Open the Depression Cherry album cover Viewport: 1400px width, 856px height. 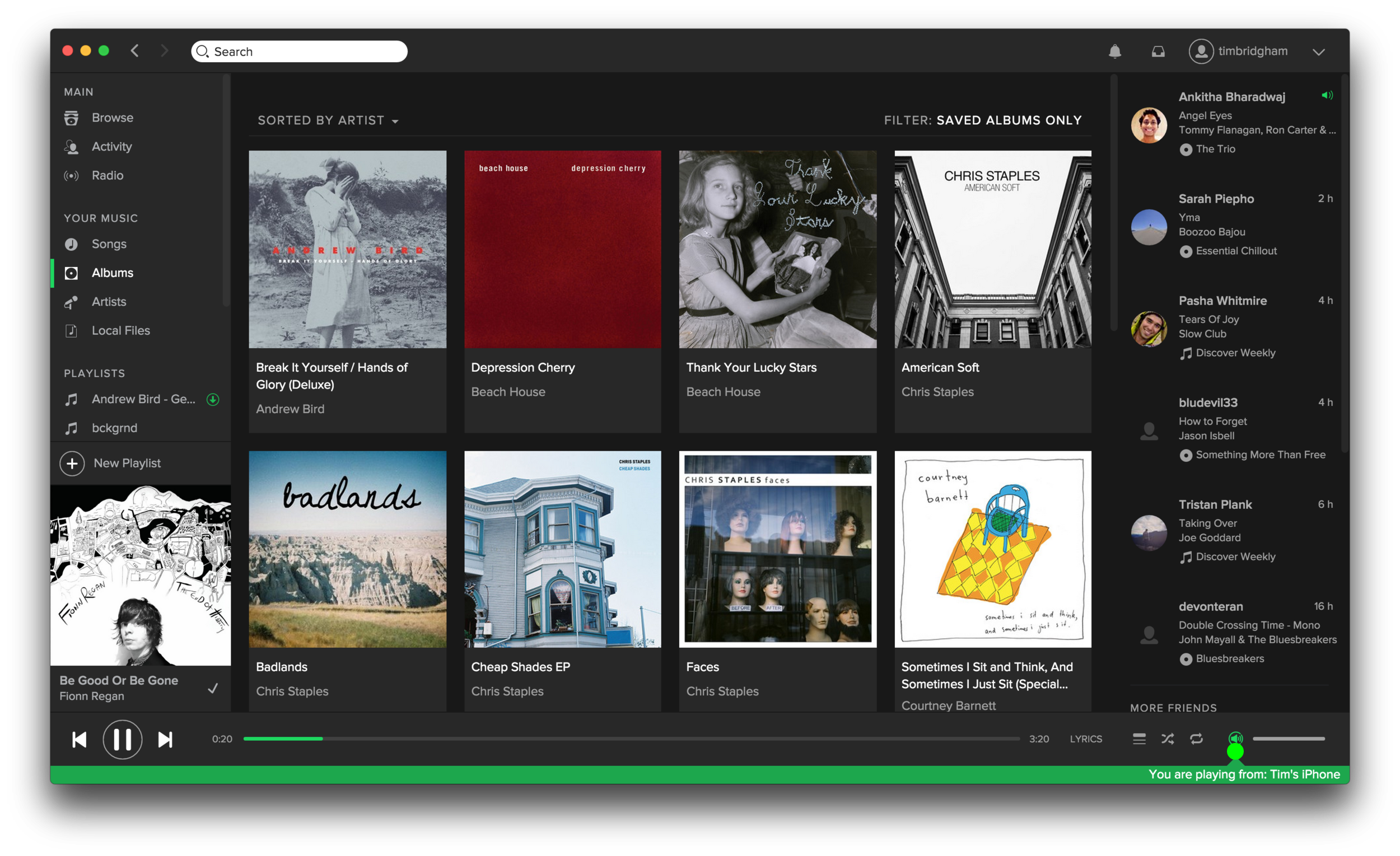562,249
